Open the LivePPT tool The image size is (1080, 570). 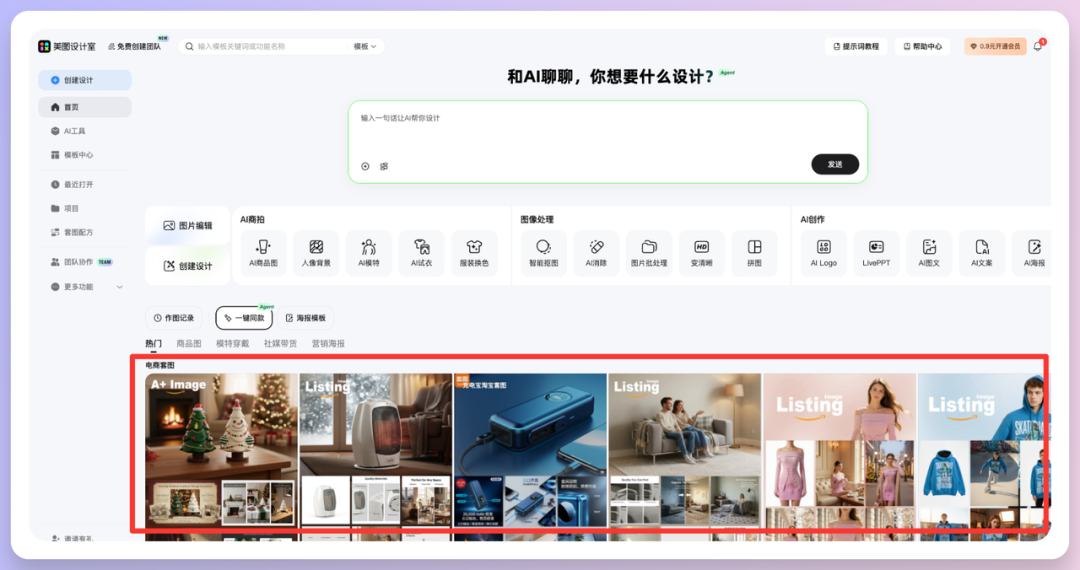coord(876,252)
